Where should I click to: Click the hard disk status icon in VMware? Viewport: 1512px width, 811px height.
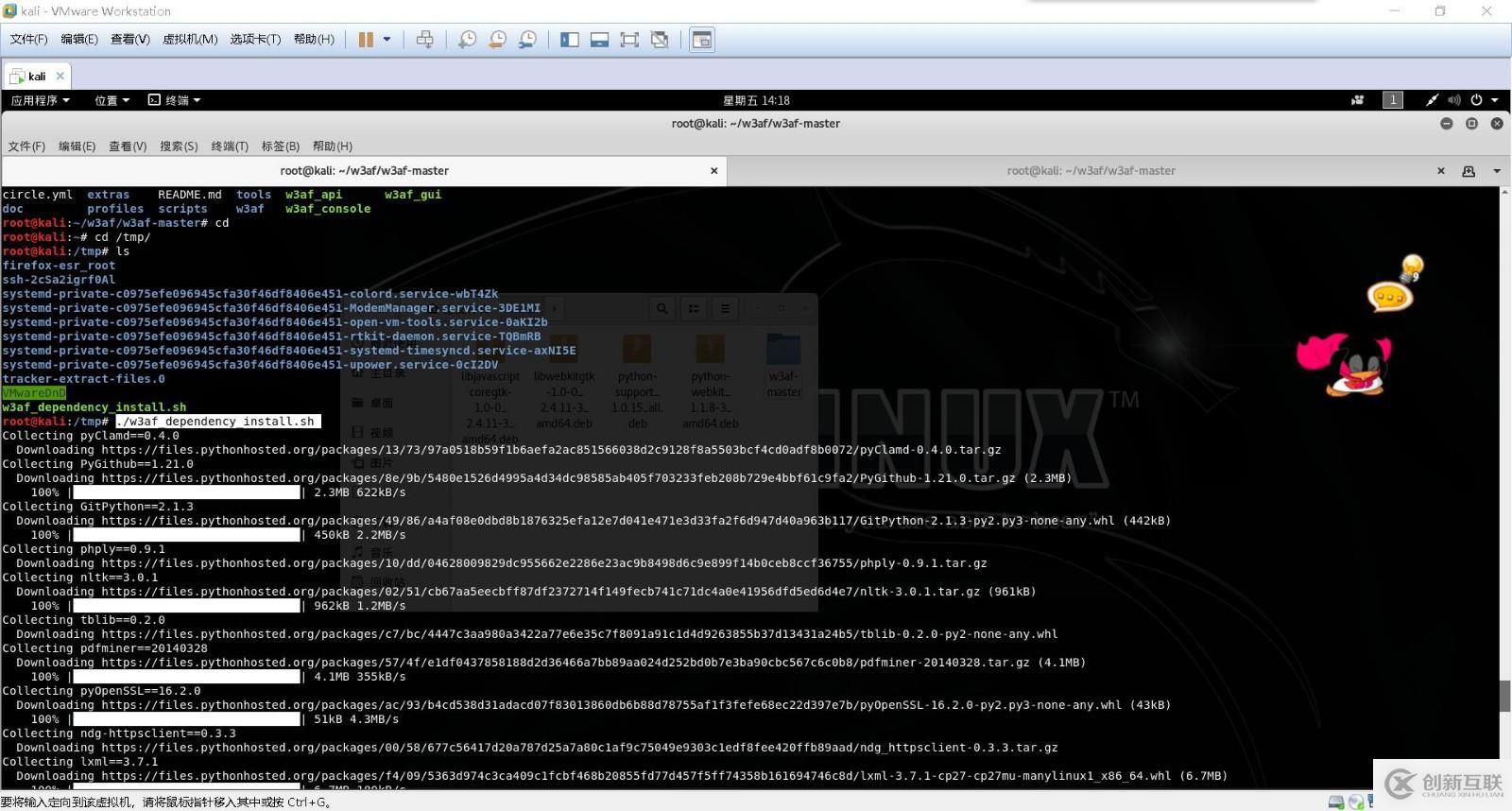1336,802
